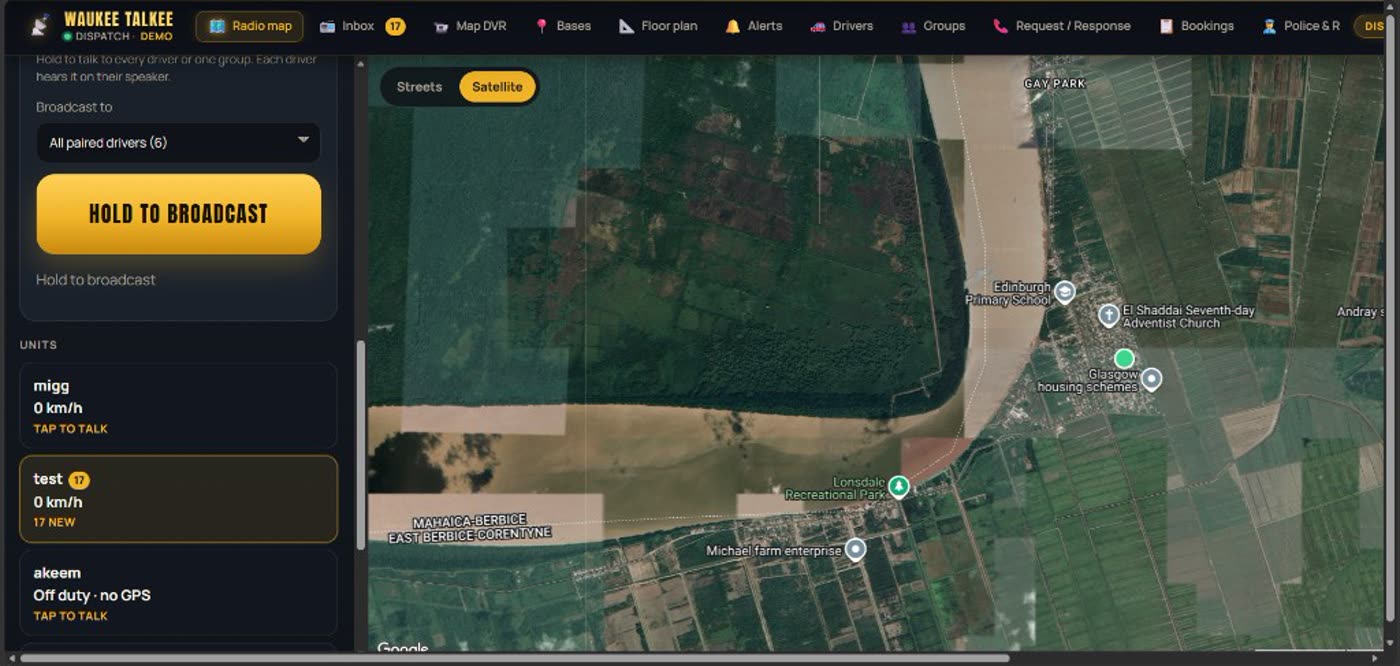This screenshot has height=666, width=1400.
Task: Open the test unit with 17 new
Action: point(179,499)
